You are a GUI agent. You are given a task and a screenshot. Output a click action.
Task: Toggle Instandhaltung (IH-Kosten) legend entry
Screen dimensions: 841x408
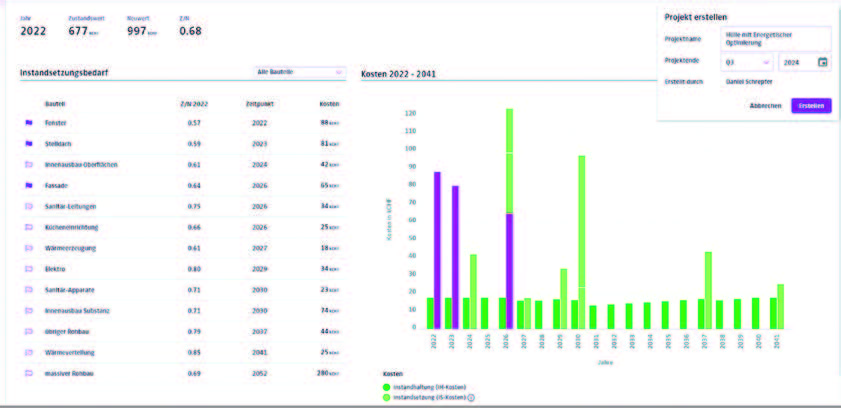(424, 387)
